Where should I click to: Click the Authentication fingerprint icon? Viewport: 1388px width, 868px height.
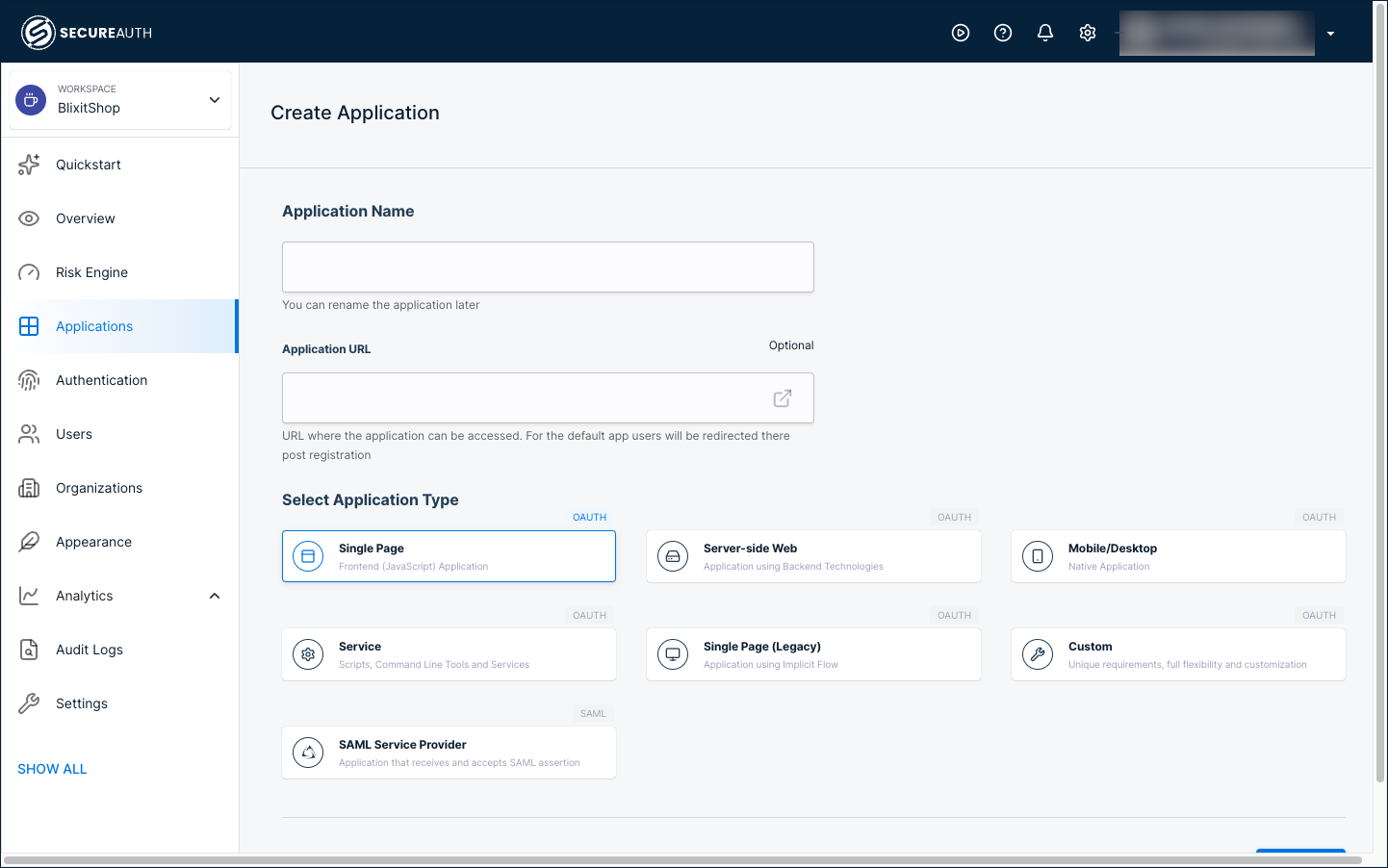pyautogui.click(x=29, y=380)
